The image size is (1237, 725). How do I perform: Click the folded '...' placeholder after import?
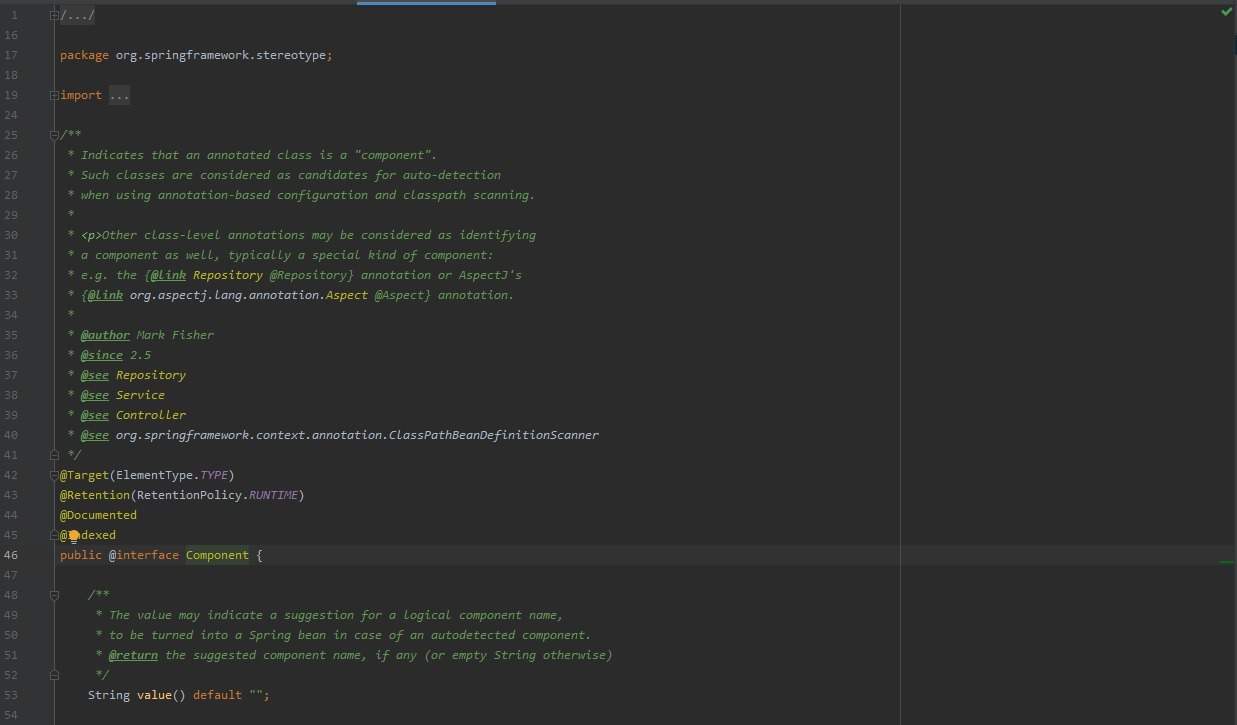[119, 95]
